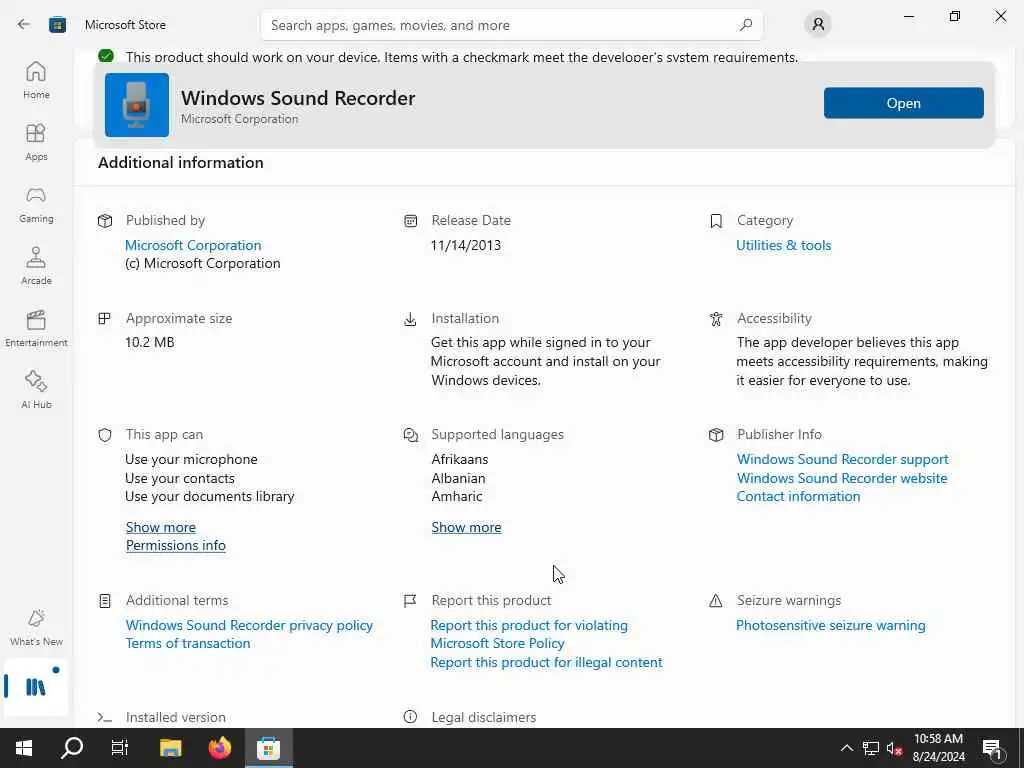Click the Report this product flag icon
The image size is (1024, 768).
coord(410,601)
